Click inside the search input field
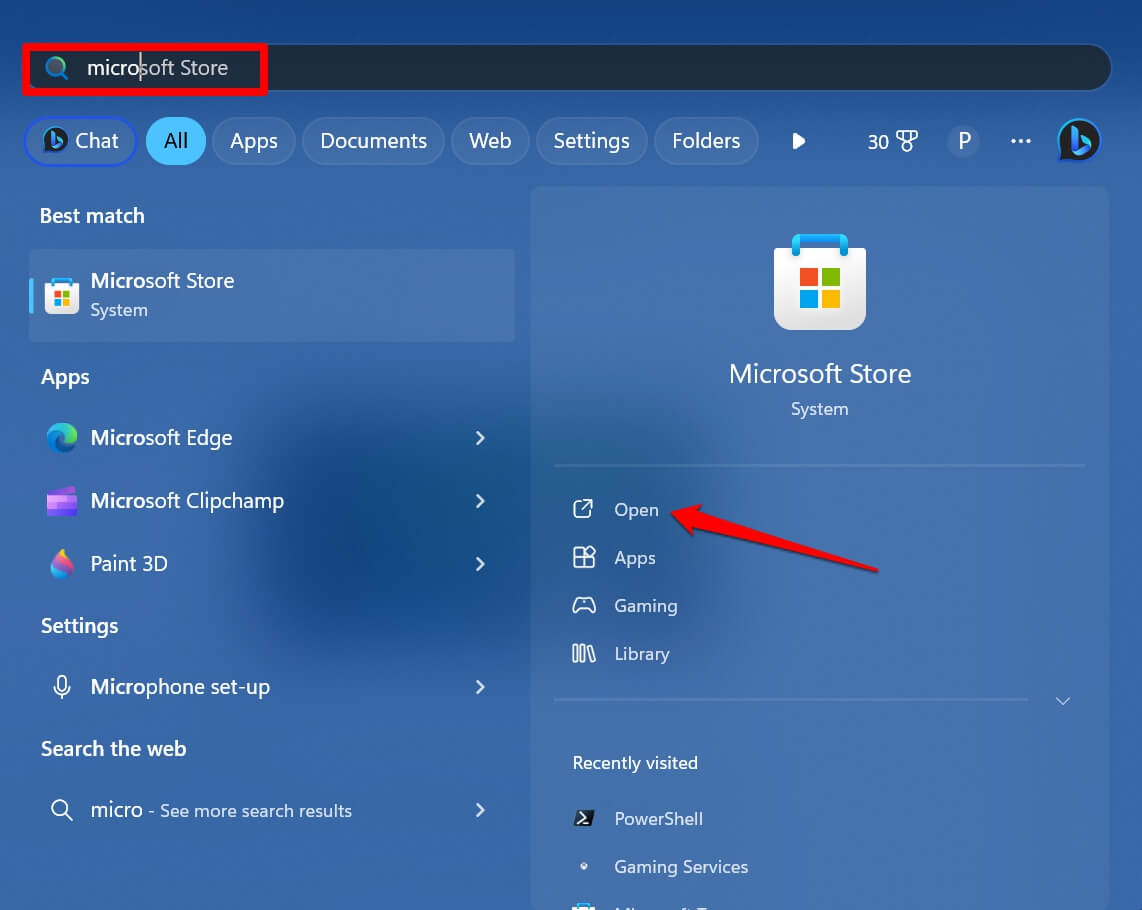 pyautogui.click(x=300, y=67)
